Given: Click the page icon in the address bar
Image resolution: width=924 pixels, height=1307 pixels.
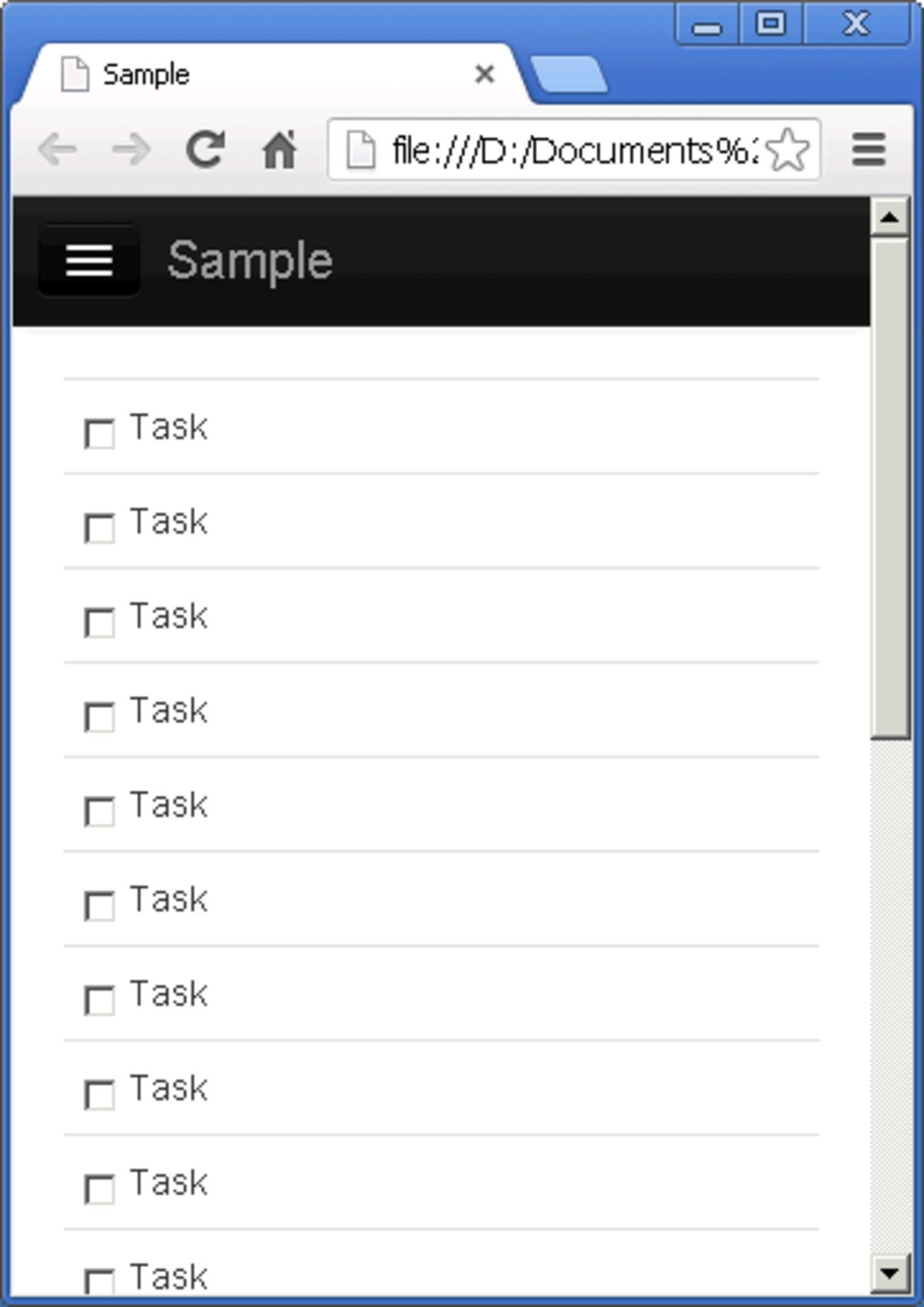Looking at the screenshot, I should [360, 150].
